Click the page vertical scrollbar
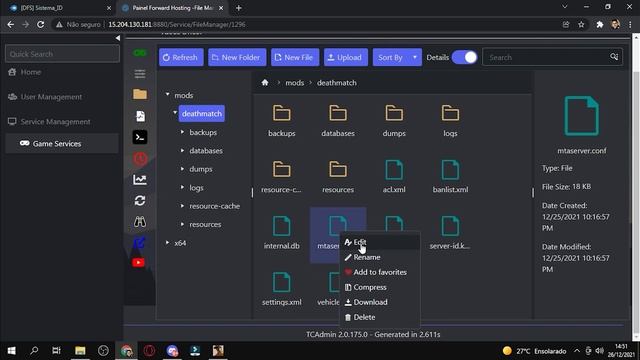Viewport: 640px width, 360px height. [636, 187]
